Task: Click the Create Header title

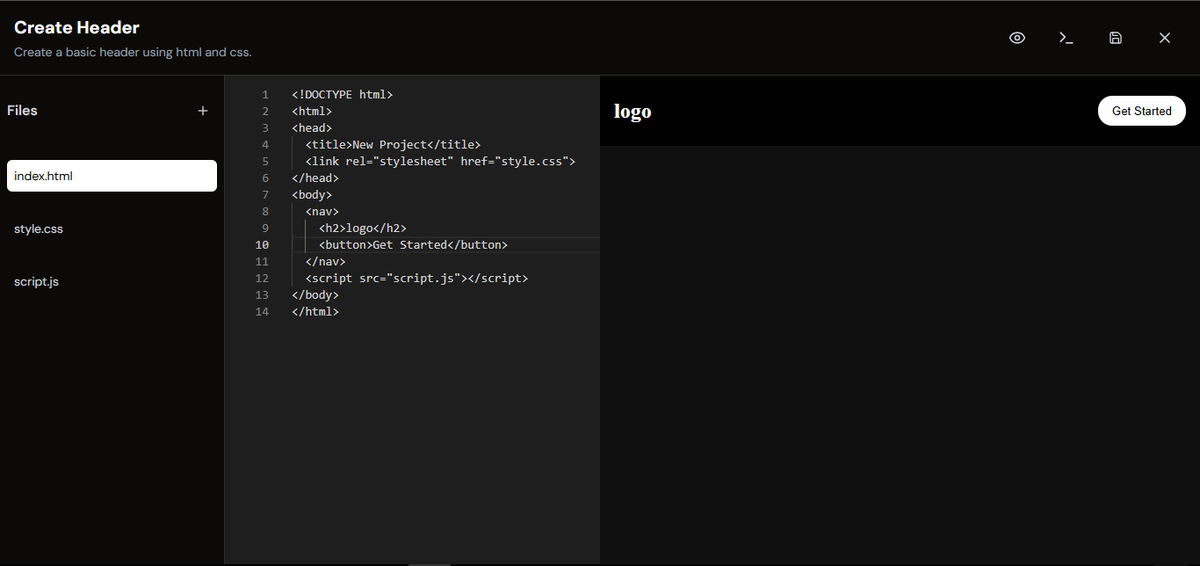Action: [x=77, y=28]
